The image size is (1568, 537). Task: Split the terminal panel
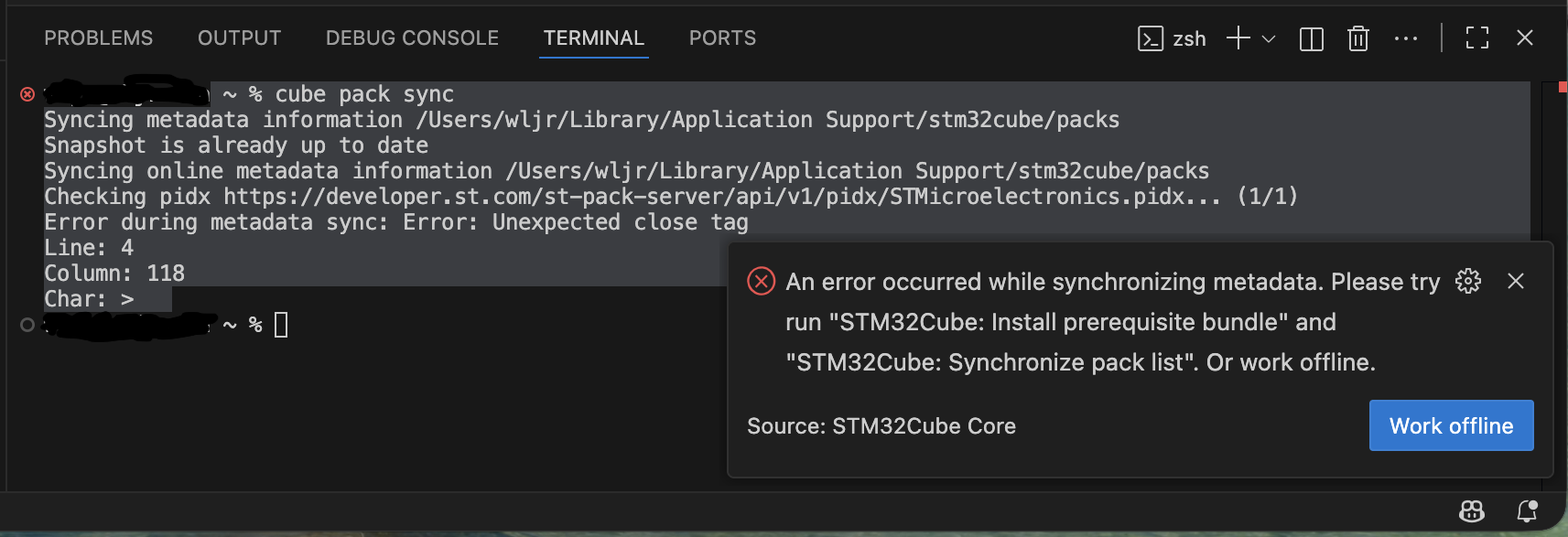coord(1311,38)
